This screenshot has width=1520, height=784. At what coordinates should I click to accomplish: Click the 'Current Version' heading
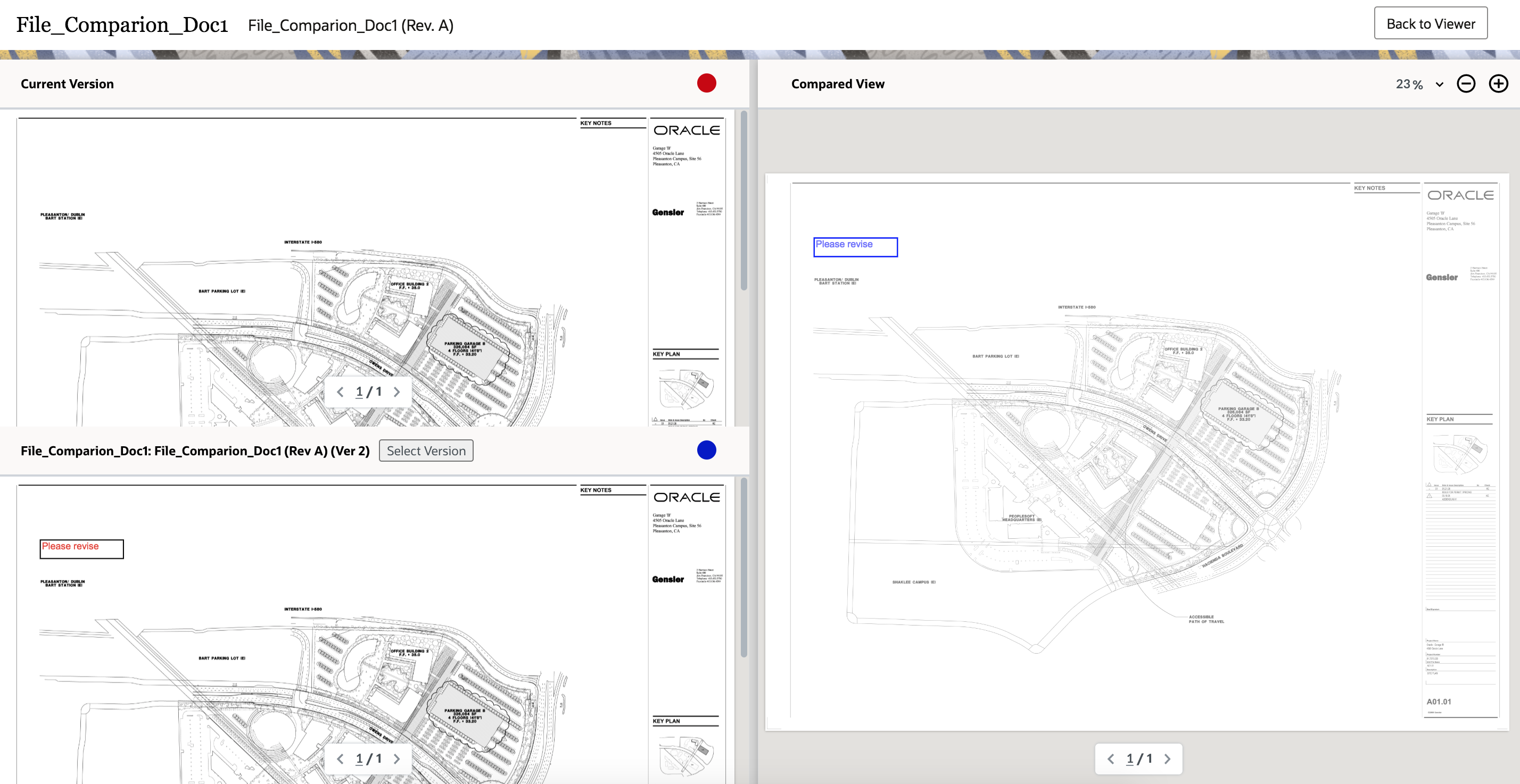click(67, 84)
